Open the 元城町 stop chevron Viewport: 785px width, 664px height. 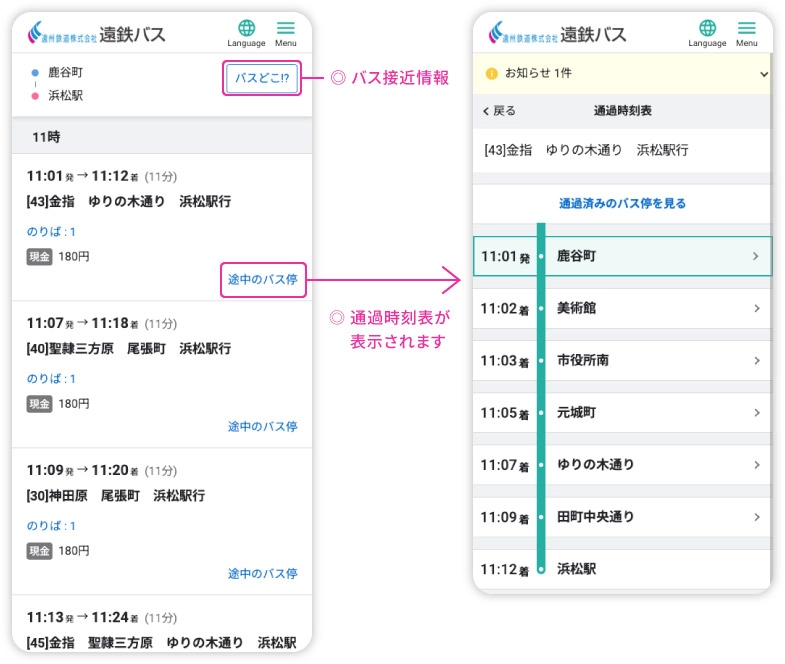pyautogui.click(x=757, y=413)
